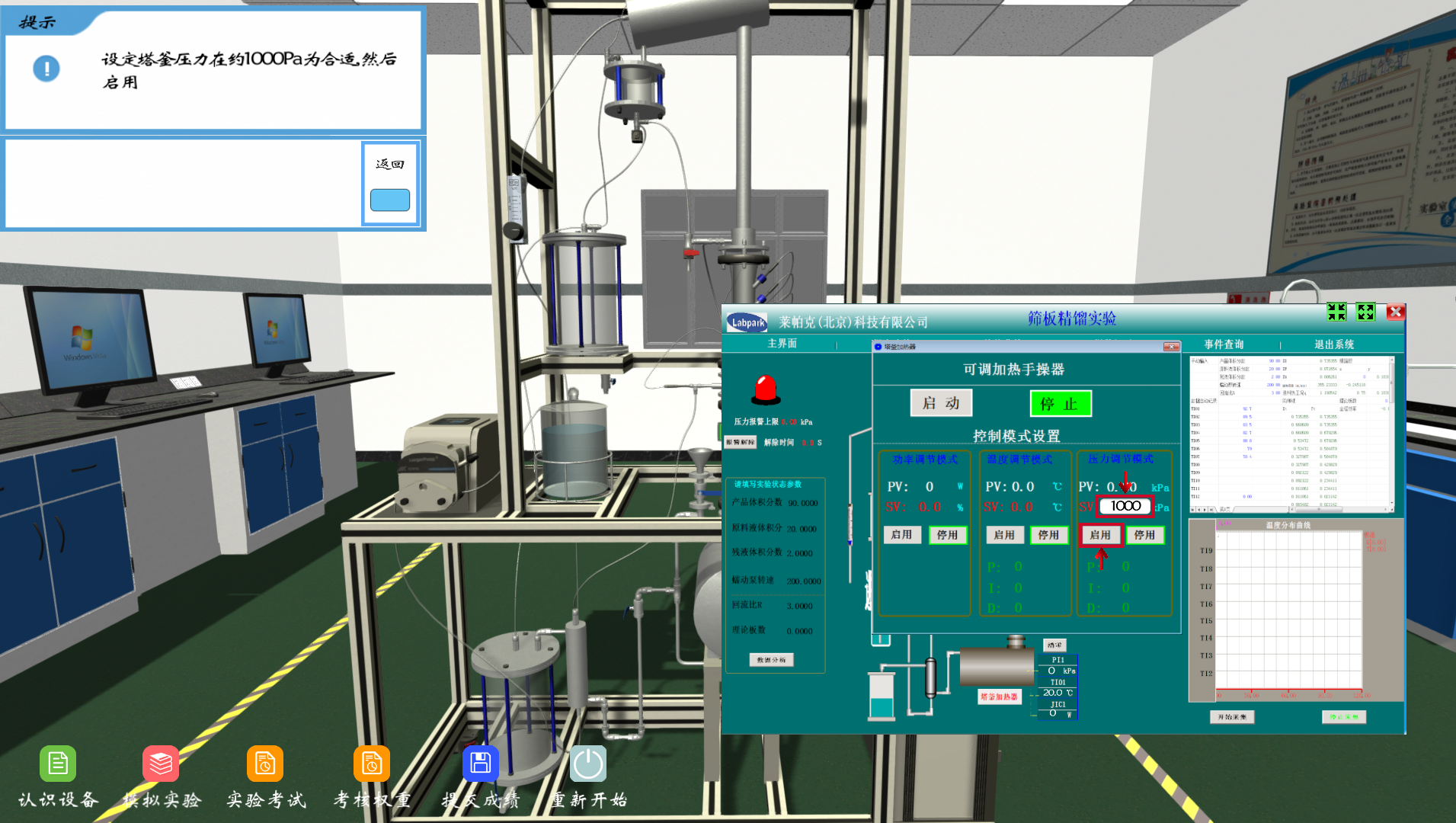Select 退出系统 menu item
Screen dimensions: 1456x823
[x=1333, y=344]
